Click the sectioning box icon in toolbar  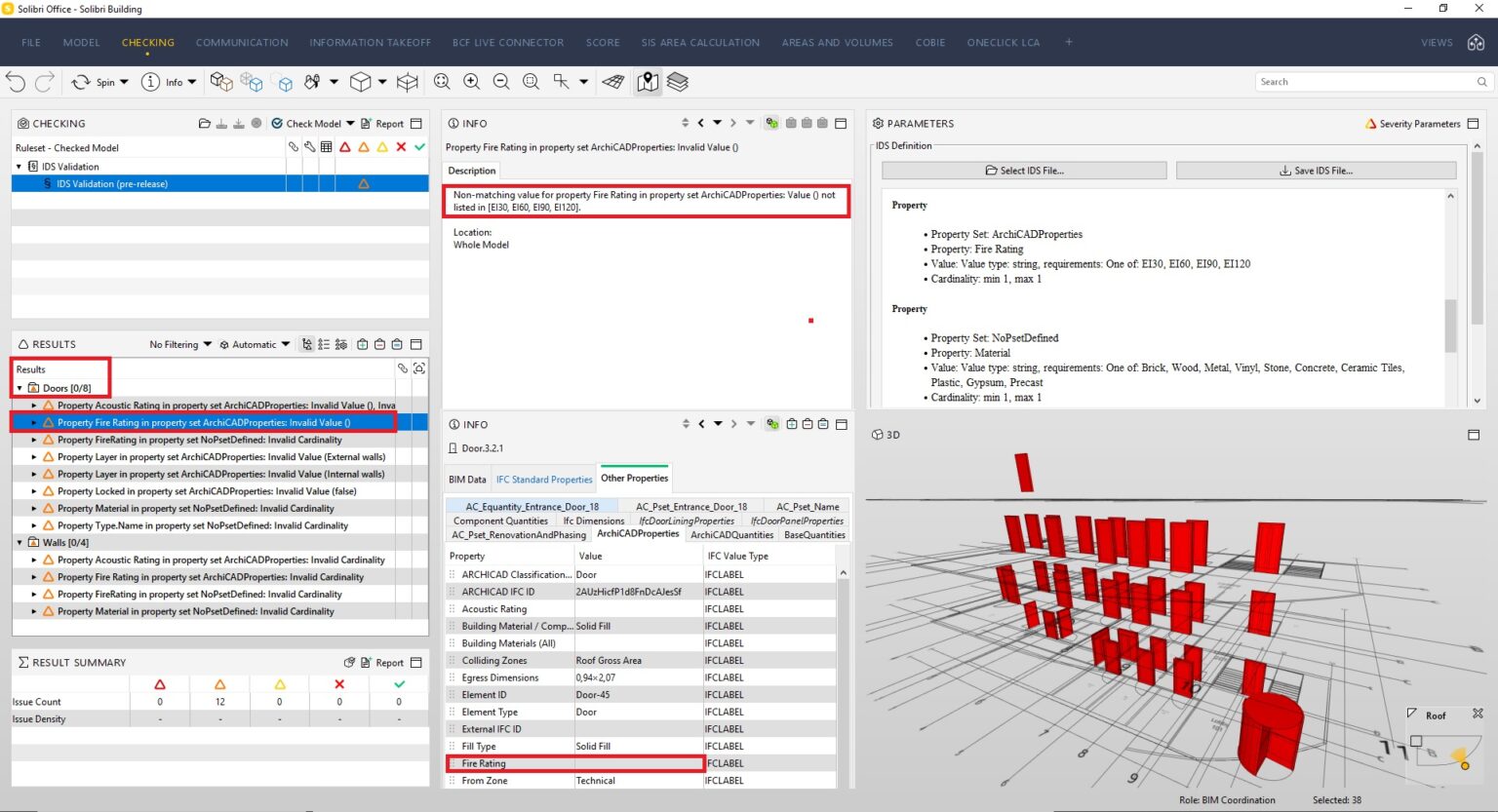408,82
